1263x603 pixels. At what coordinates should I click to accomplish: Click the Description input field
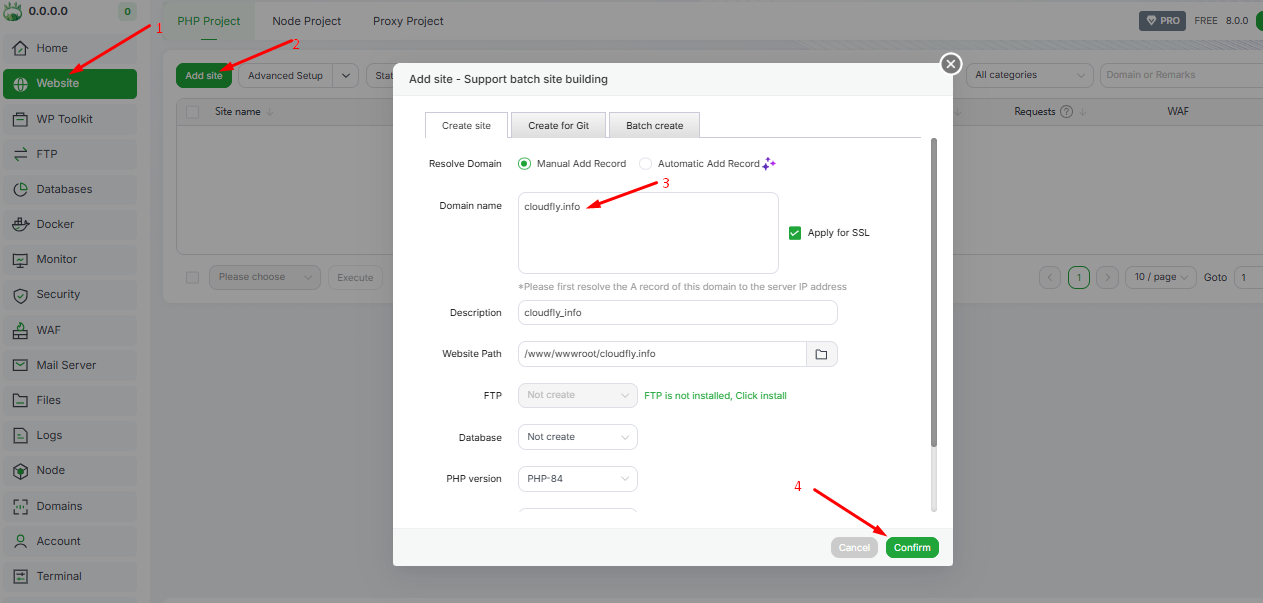click(677, 313)
